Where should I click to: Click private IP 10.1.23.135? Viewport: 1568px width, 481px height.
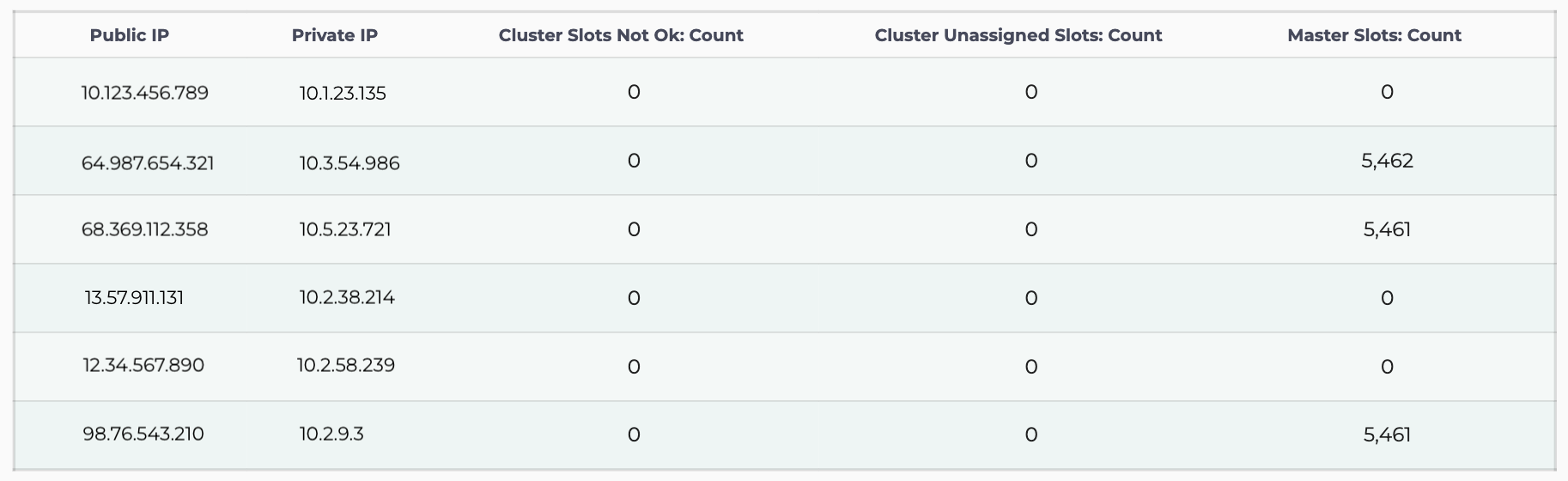(343, 93)
